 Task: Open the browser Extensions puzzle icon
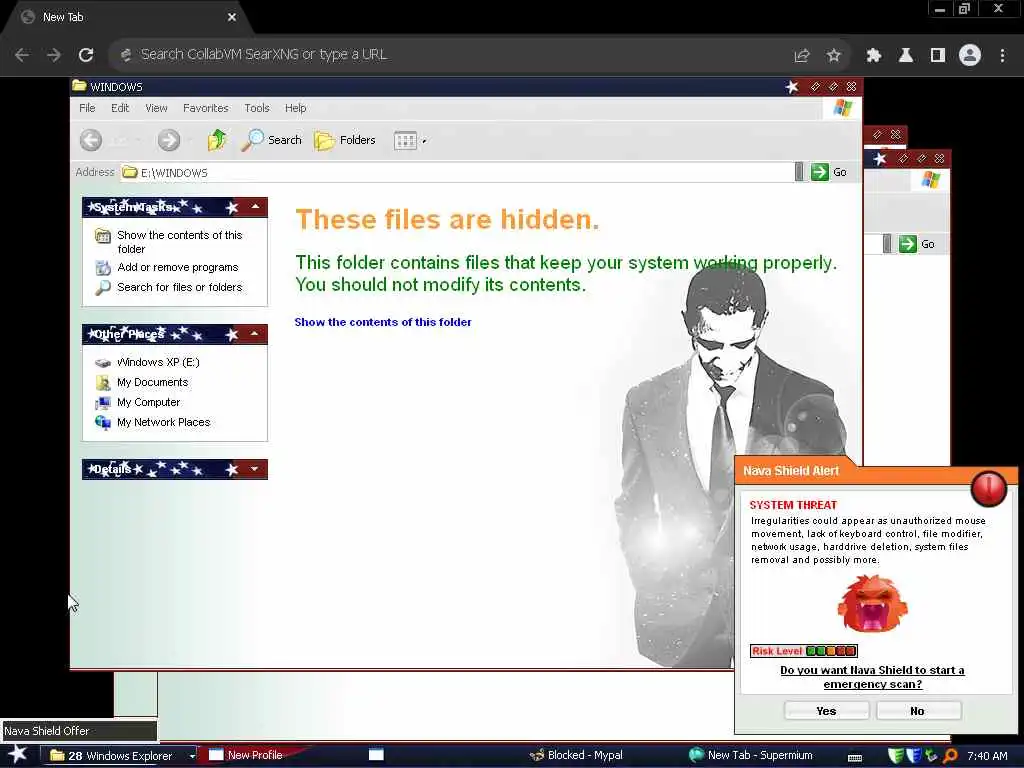874,56
